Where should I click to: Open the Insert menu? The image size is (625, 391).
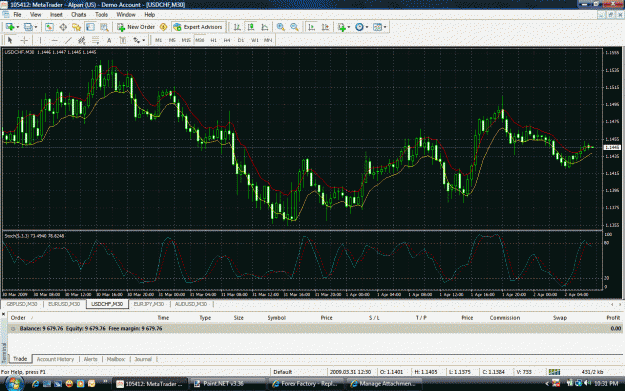56,15
